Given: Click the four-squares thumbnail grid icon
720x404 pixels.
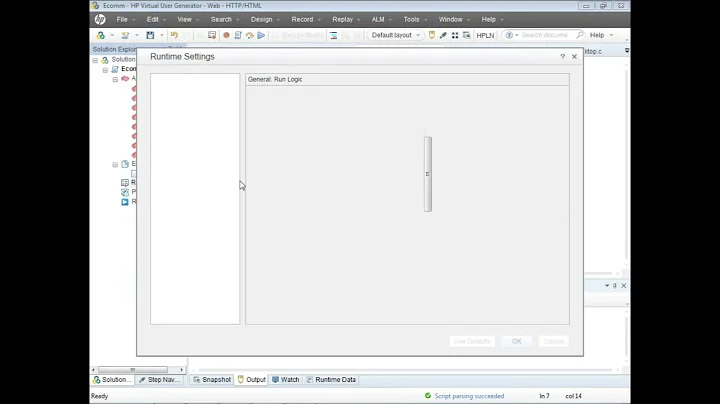Looking at the screenshot, I should point(455,35).
